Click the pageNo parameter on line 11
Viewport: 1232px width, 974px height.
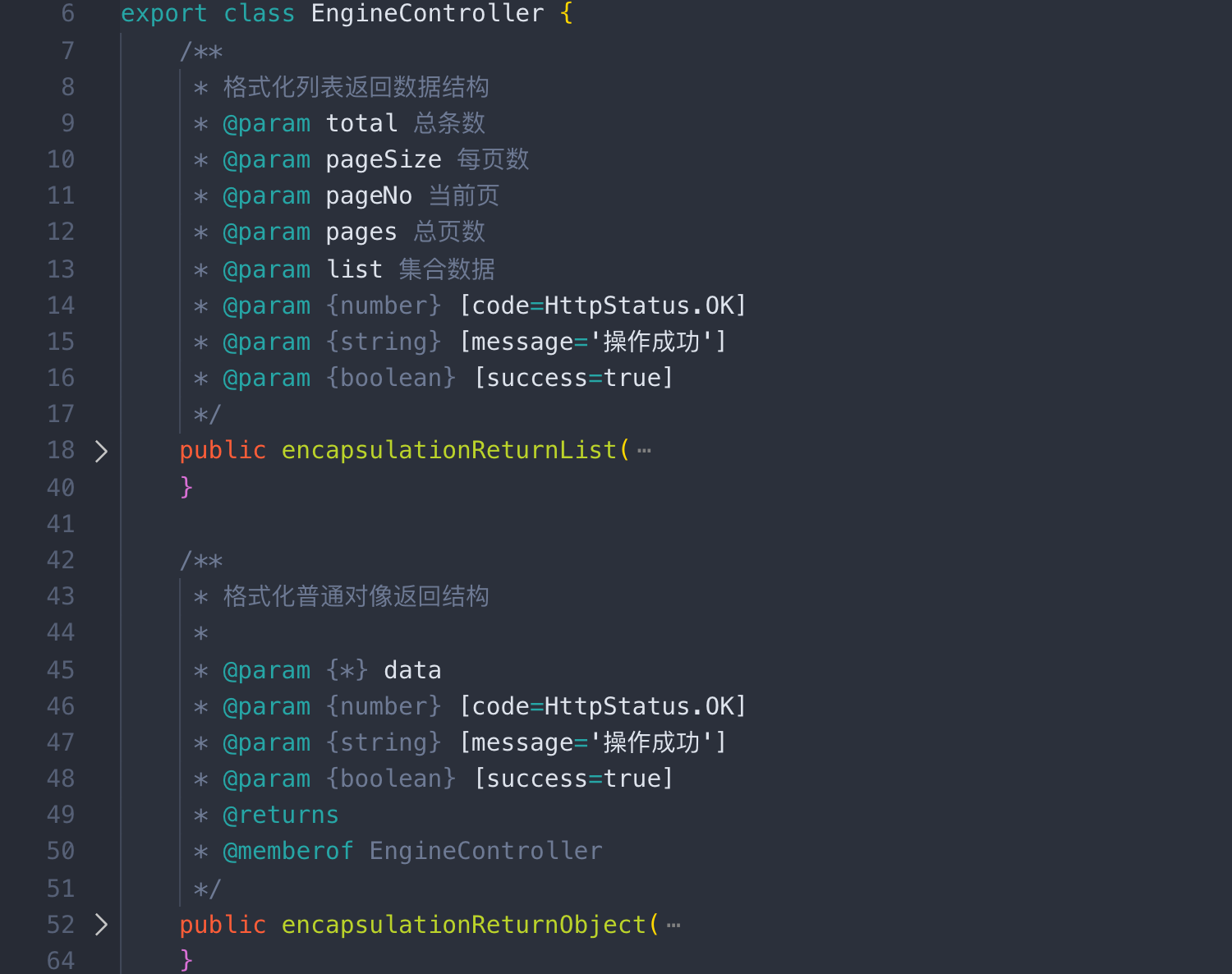point(369,195)
